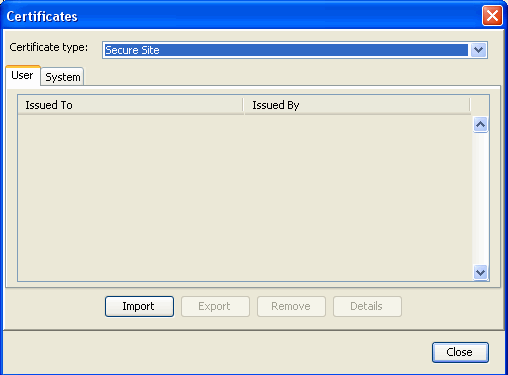
Task: Click the scrollbar down arrow
Action: [x=480, y=272]
